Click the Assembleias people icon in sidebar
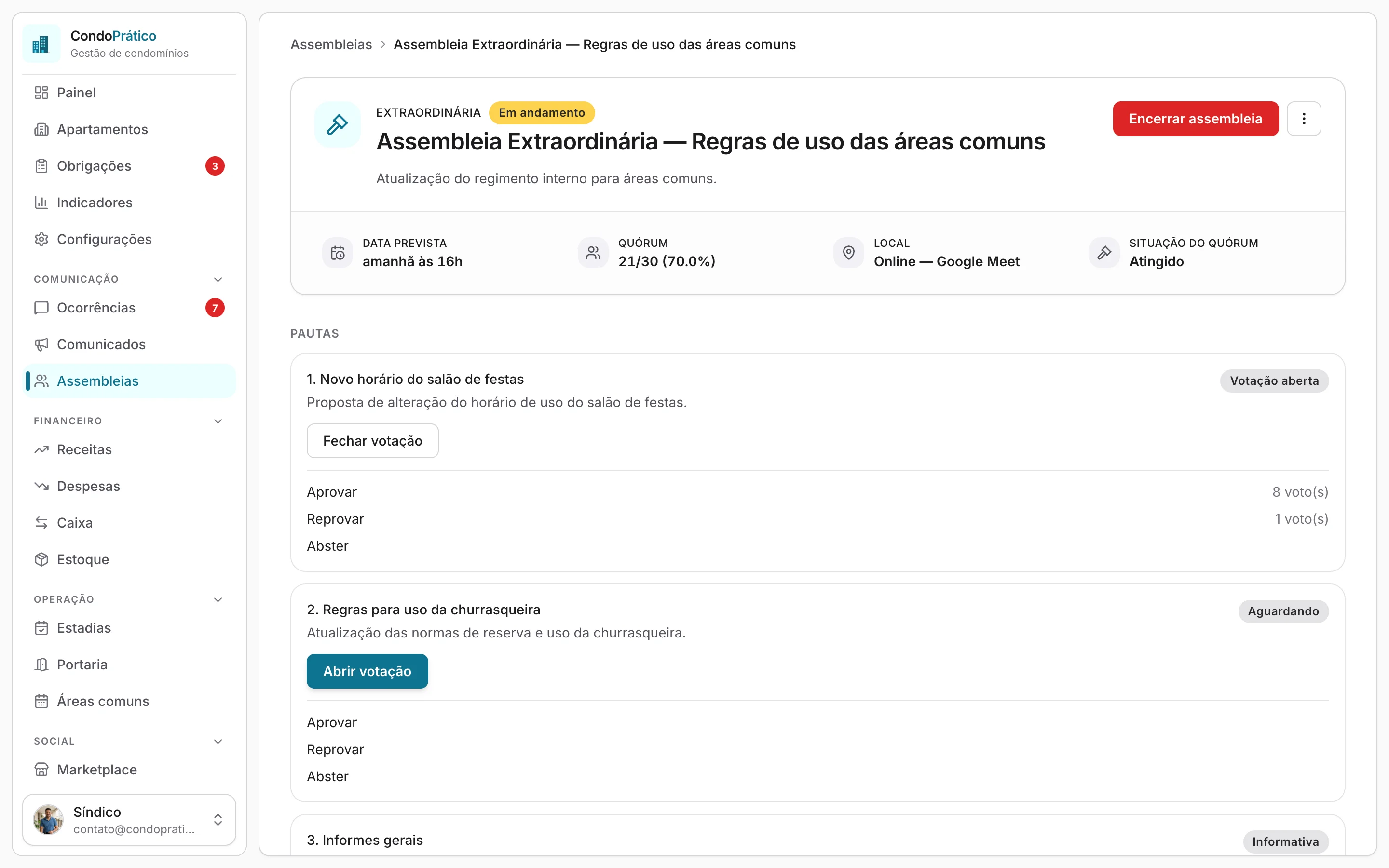Viewport: 1389px width, 868px height. (x=41, y=381)
